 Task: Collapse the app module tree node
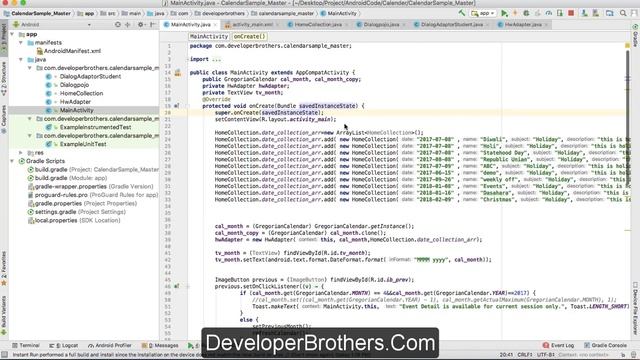coord(12,34)
